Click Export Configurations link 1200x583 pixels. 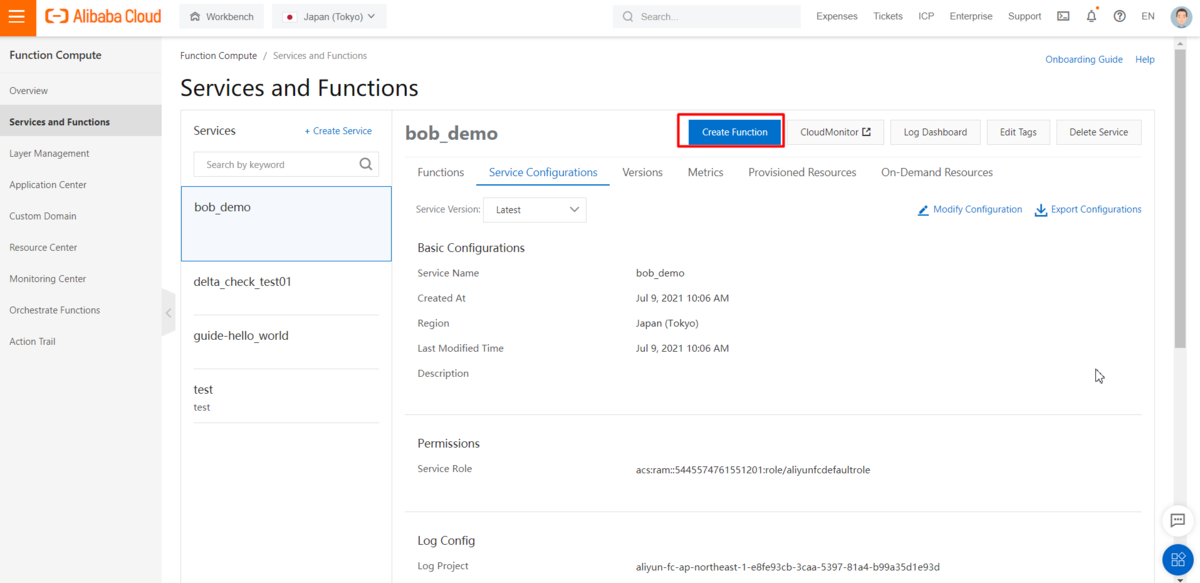tap(1088, 210)
